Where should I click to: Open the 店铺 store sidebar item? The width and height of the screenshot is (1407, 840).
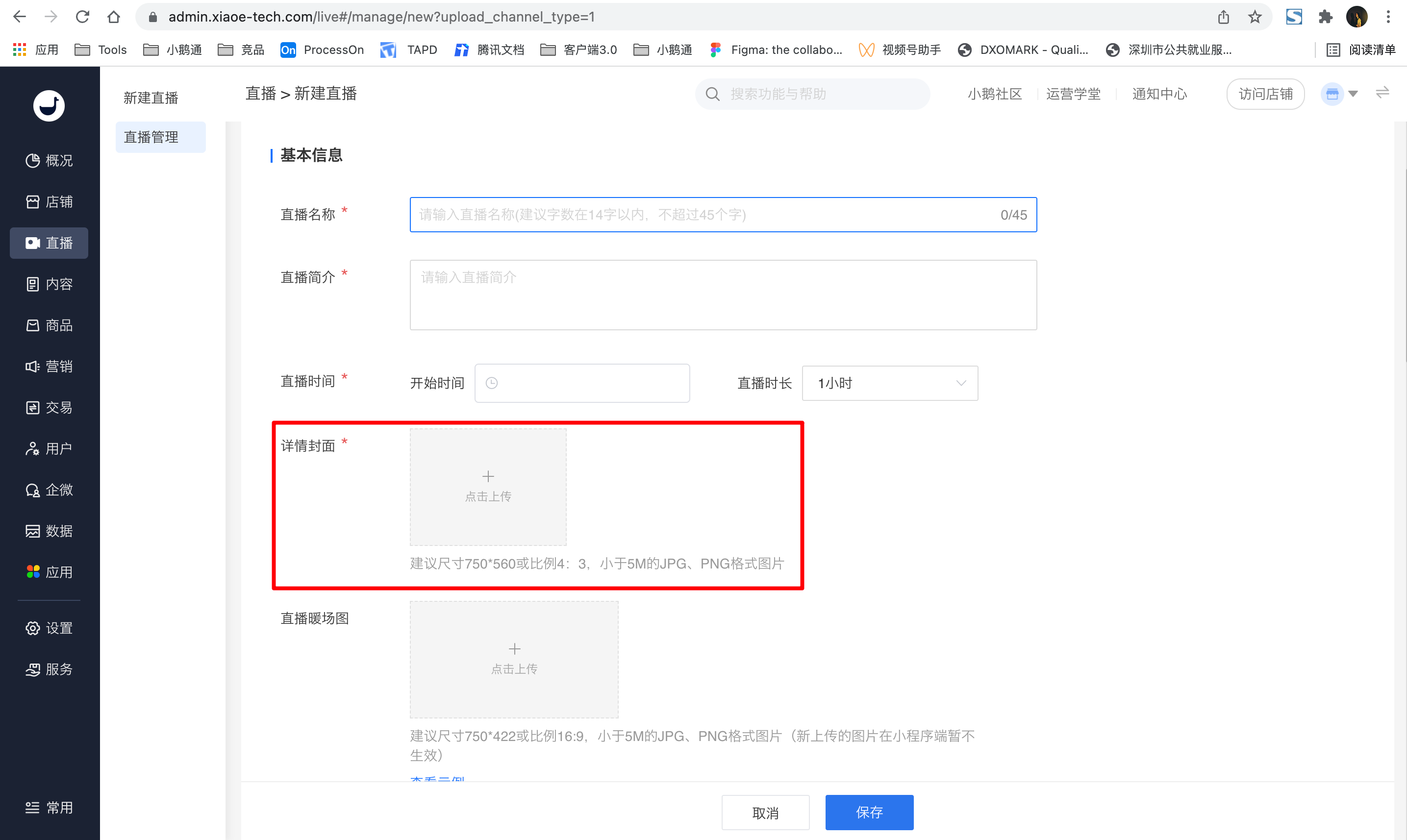[x=49, y=202]
